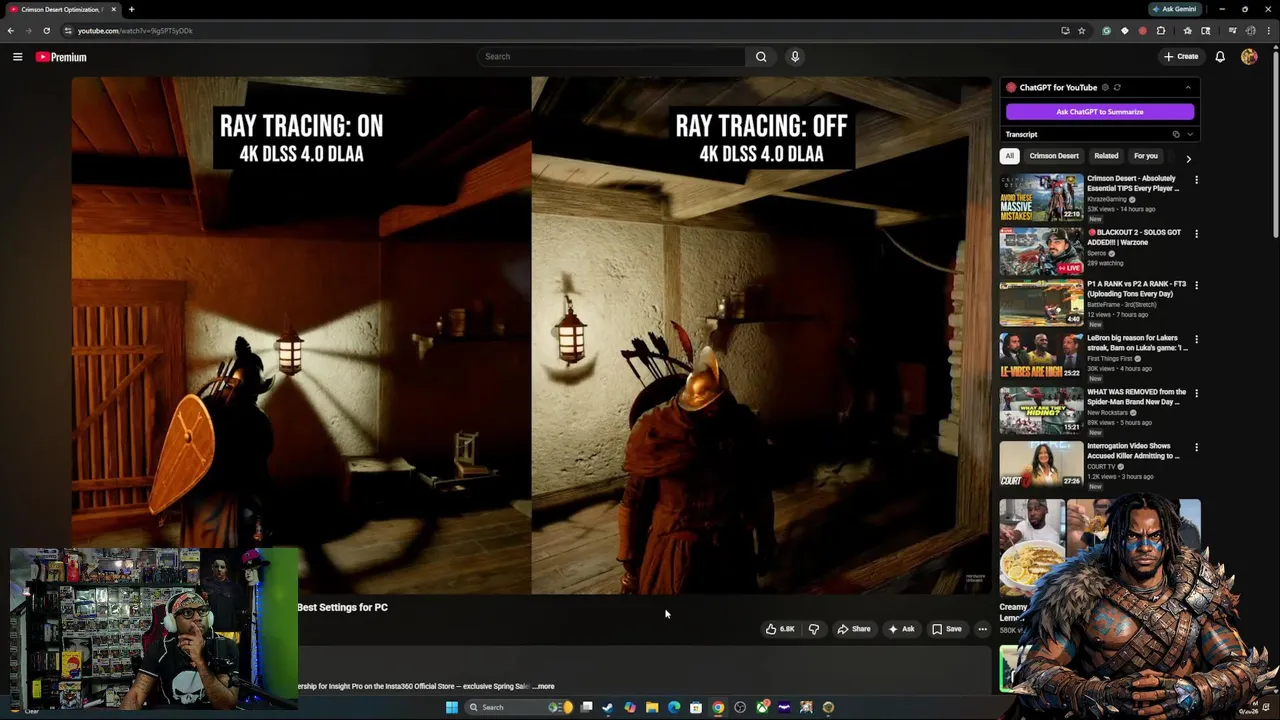Click the video player area

531,335
